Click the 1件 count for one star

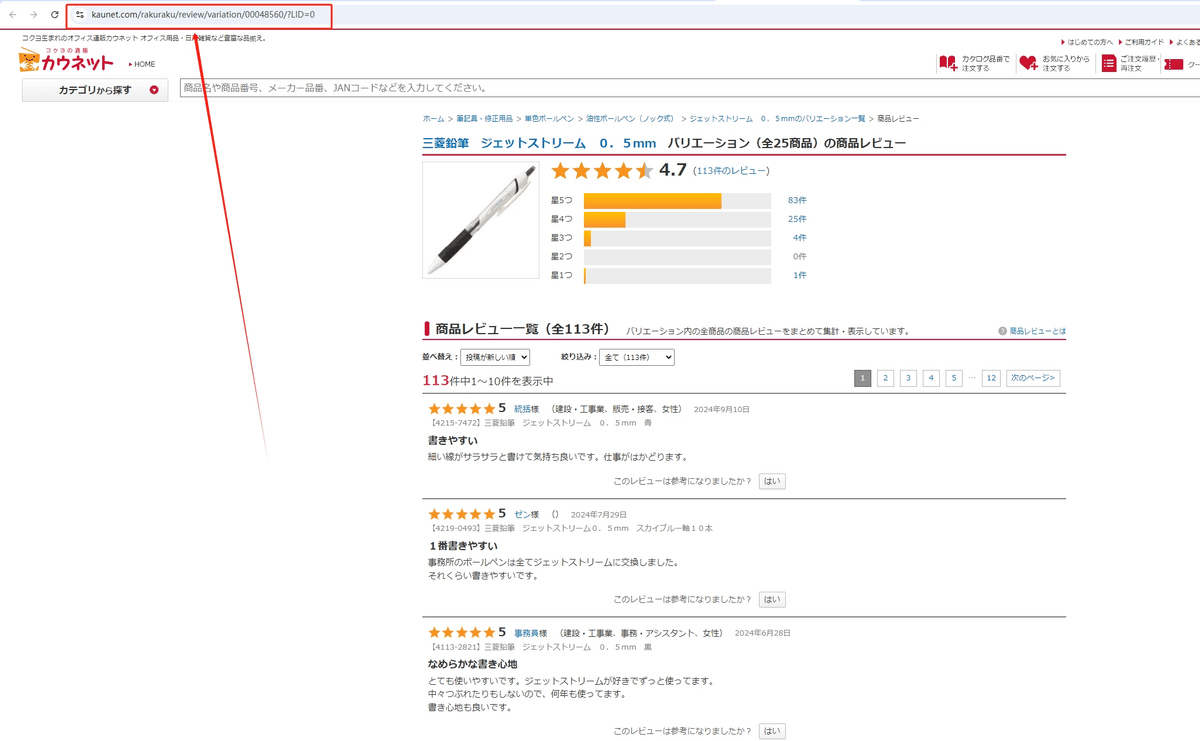click(799, 275)
